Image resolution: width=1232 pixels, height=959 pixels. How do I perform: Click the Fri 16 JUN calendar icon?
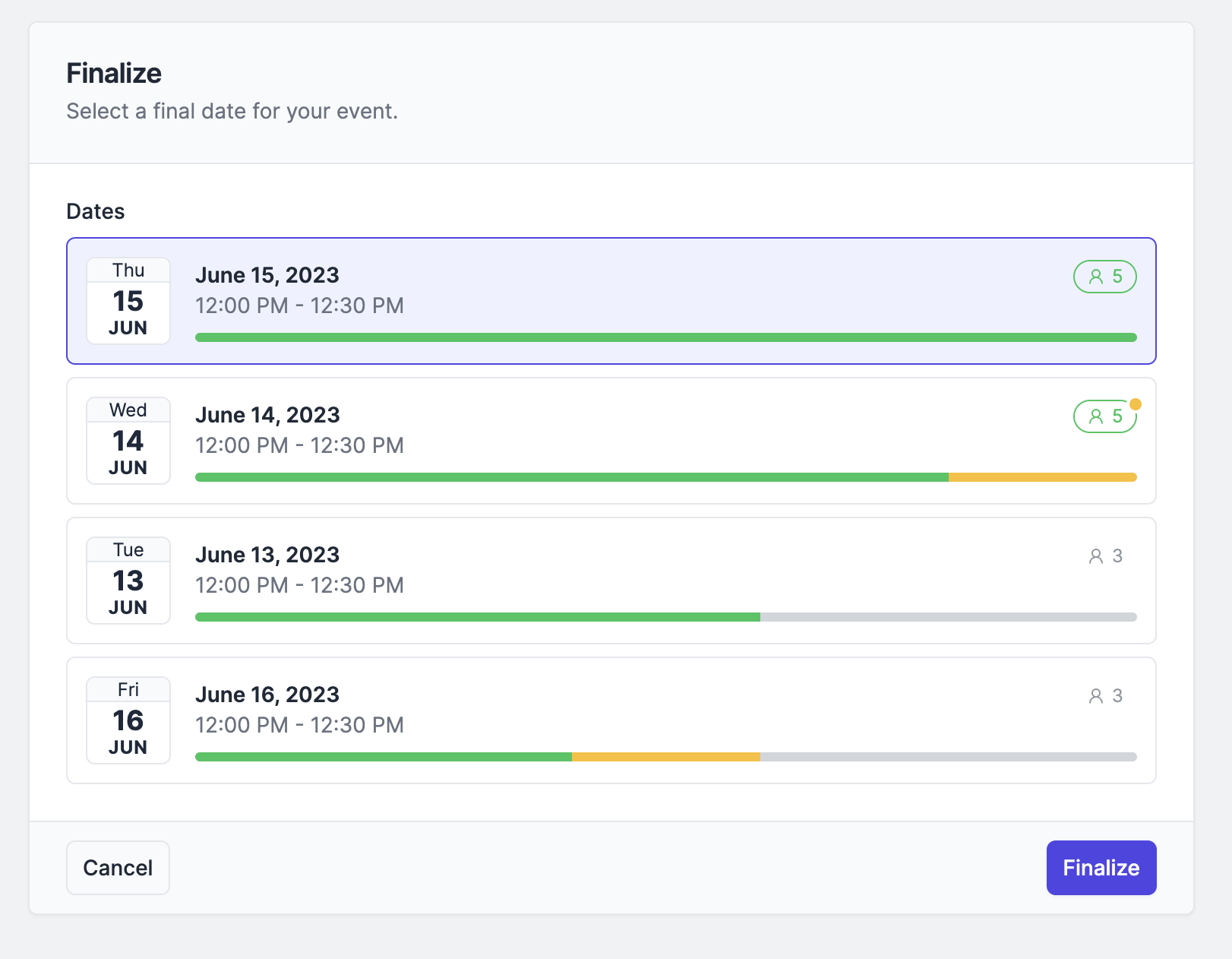tap(128, 720)
